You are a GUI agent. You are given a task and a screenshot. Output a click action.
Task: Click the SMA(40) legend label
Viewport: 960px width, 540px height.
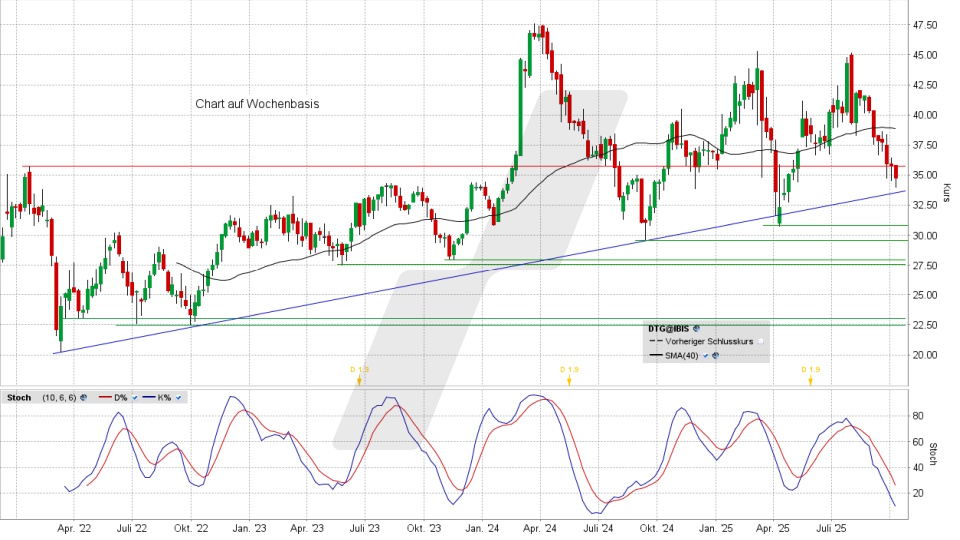coord(681,355)
